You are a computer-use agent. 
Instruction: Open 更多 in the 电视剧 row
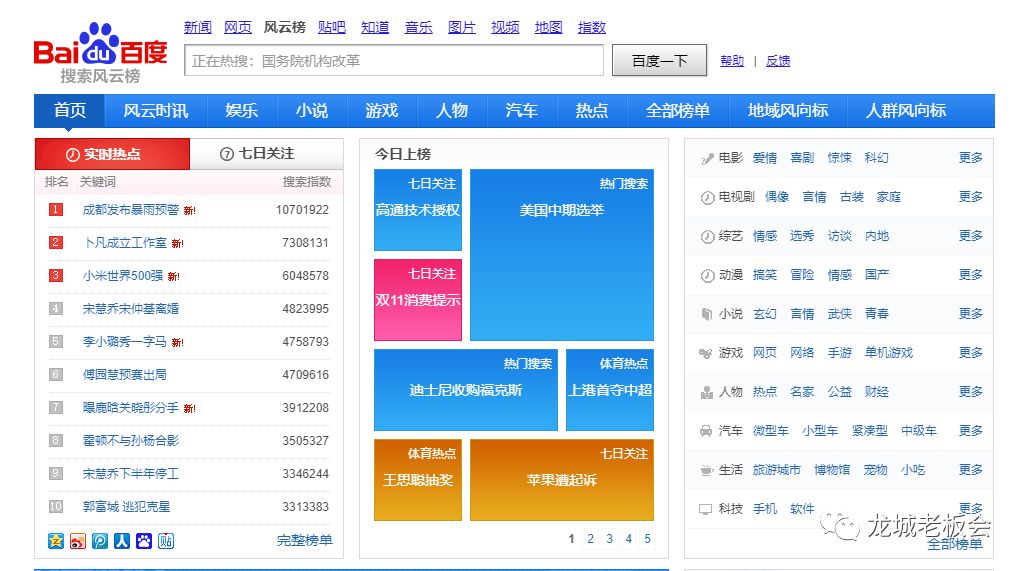point(971,197)
